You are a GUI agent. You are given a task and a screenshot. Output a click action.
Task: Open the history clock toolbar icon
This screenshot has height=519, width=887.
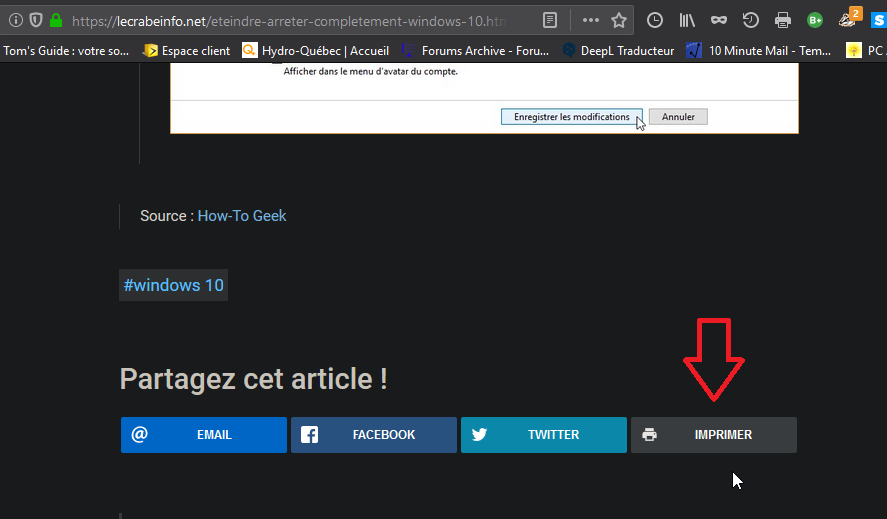[655, 21]
